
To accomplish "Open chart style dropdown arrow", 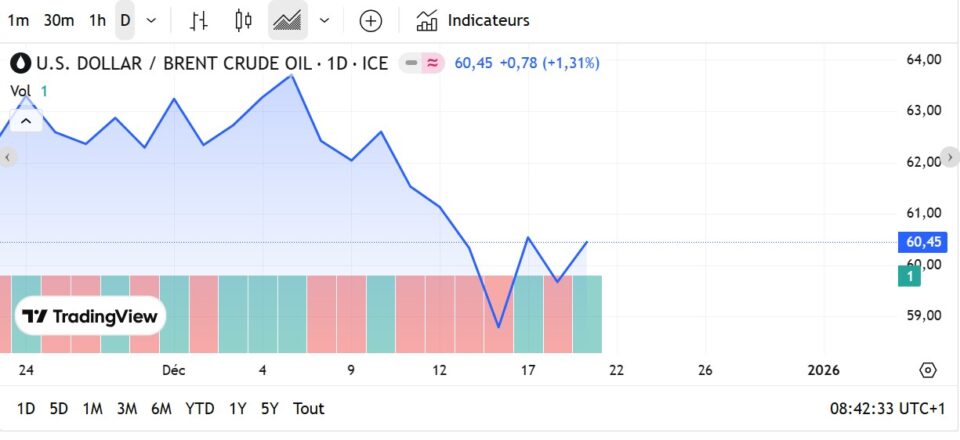I will [x=324, y=20].
